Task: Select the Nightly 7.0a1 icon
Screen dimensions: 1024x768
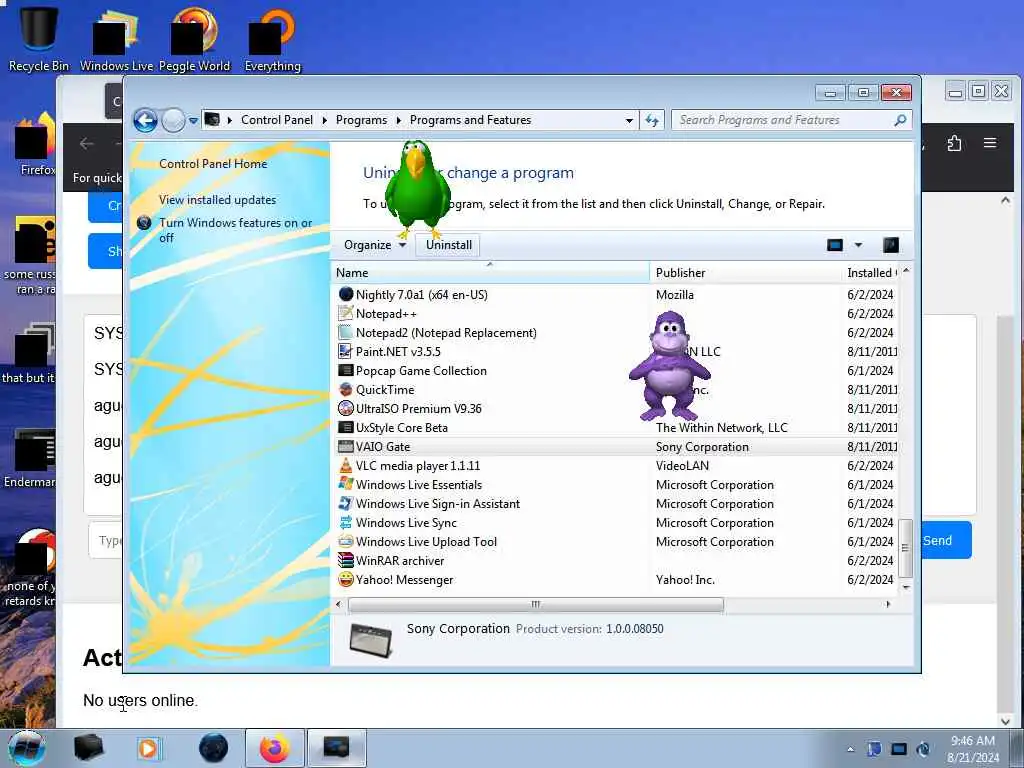Action: click(x=345, y=295)
